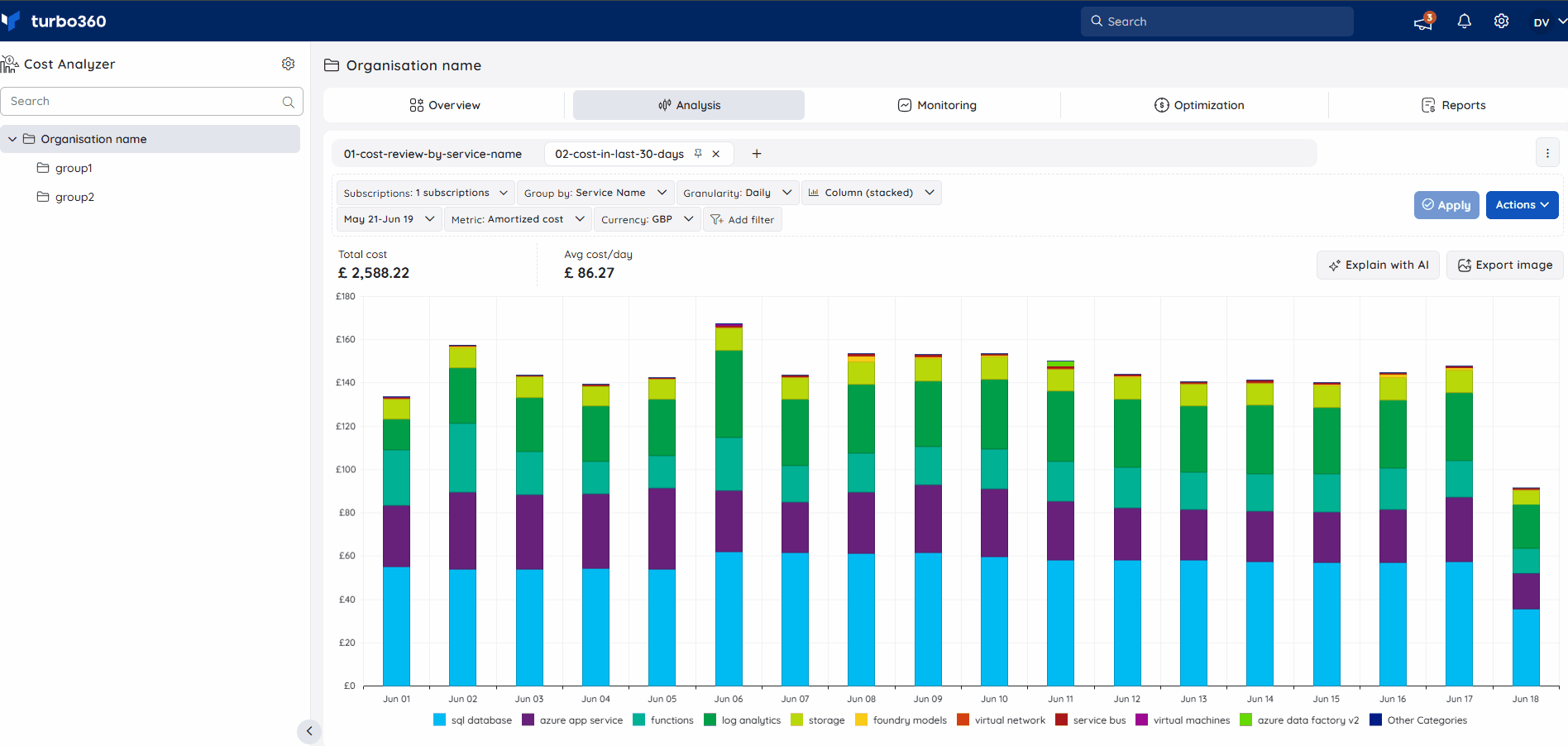
Task: Toggle foundry models legend swatch
Action: coord(861,720)
